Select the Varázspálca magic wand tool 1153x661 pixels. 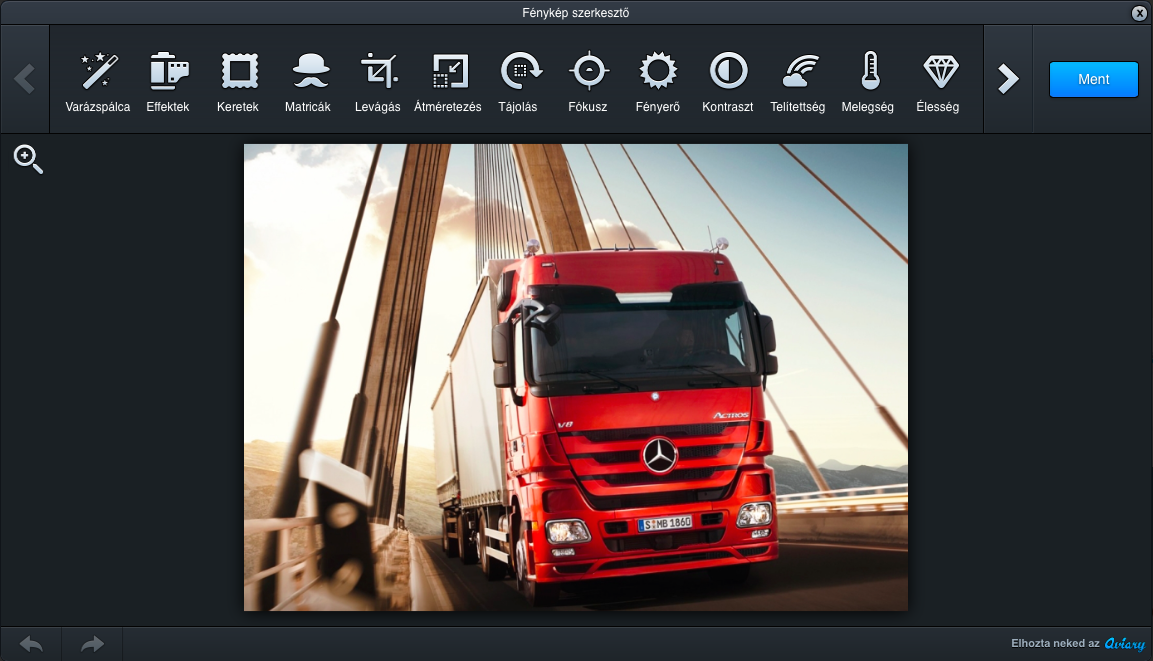pyautogui.click(x=98, y=82)
